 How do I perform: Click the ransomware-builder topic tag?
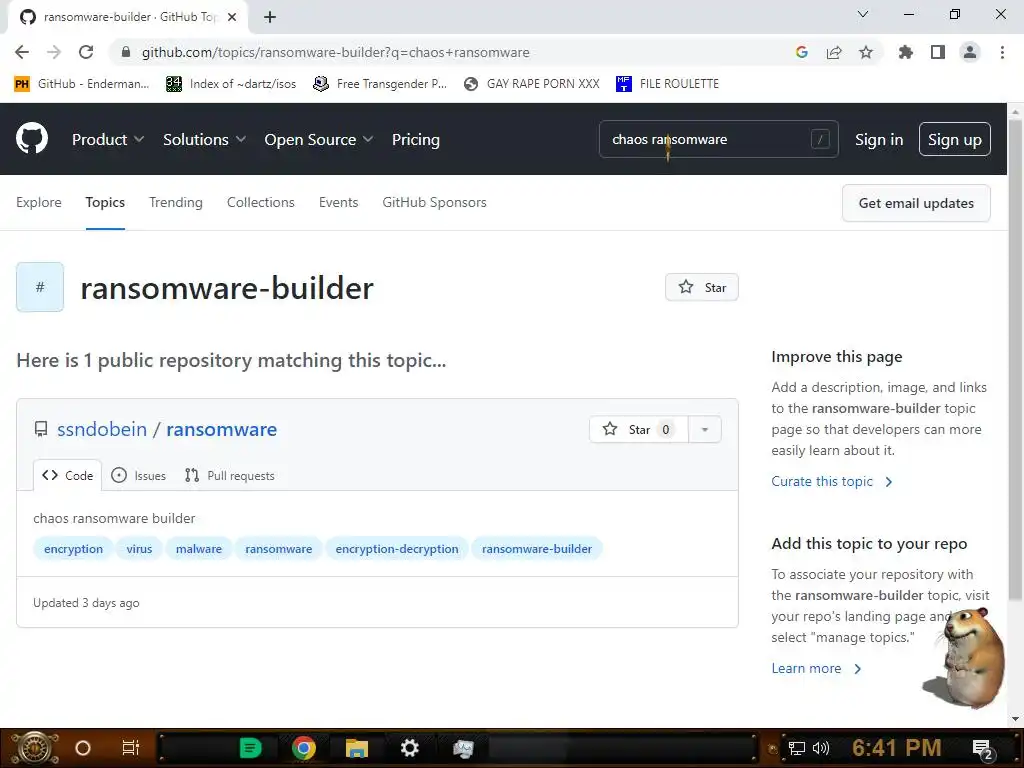[537, 549]
